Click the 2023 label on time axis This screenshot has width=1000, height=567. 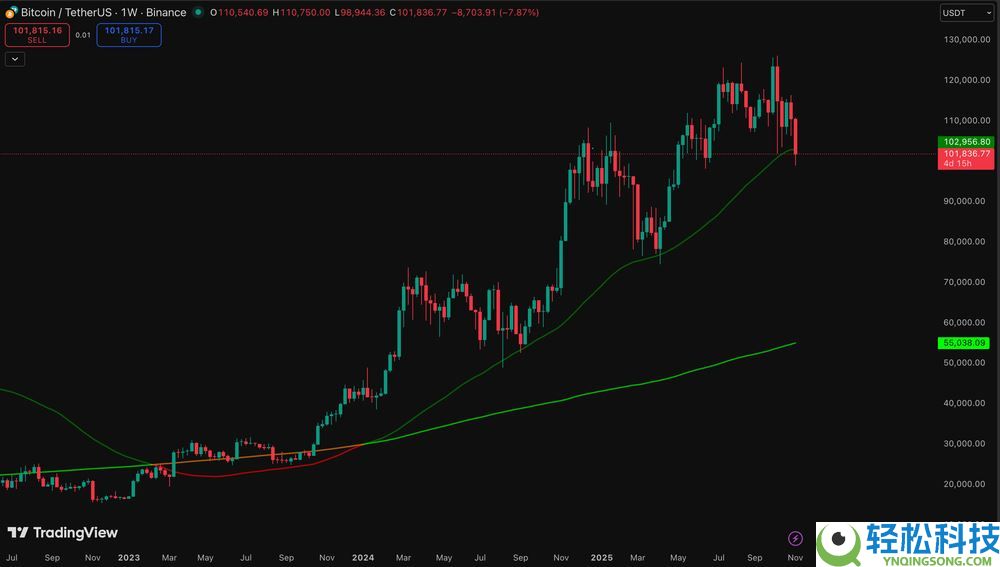click(129, 557)
